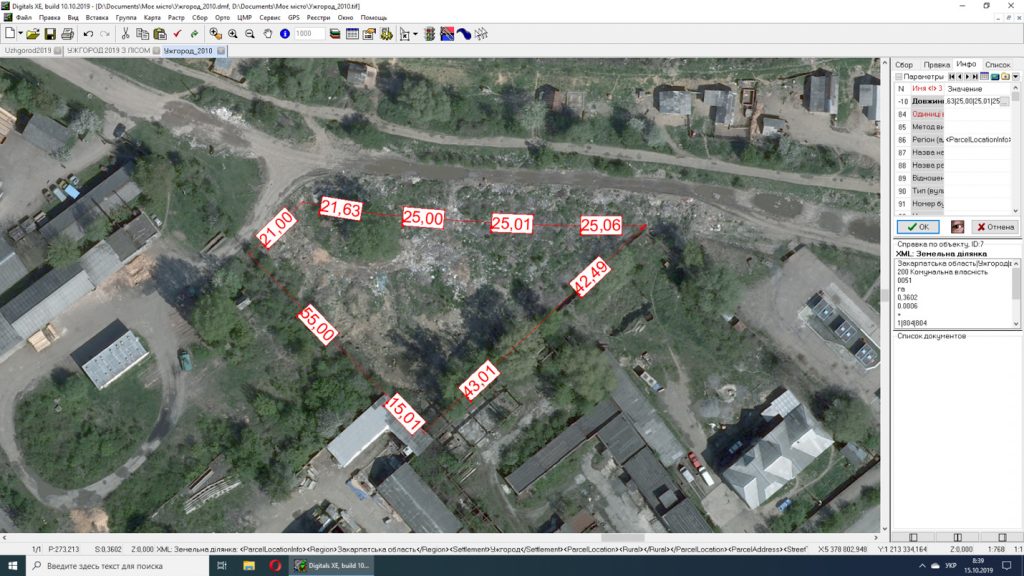
Task: Click the Print toolbar icon
Action: tap(65, 34)
